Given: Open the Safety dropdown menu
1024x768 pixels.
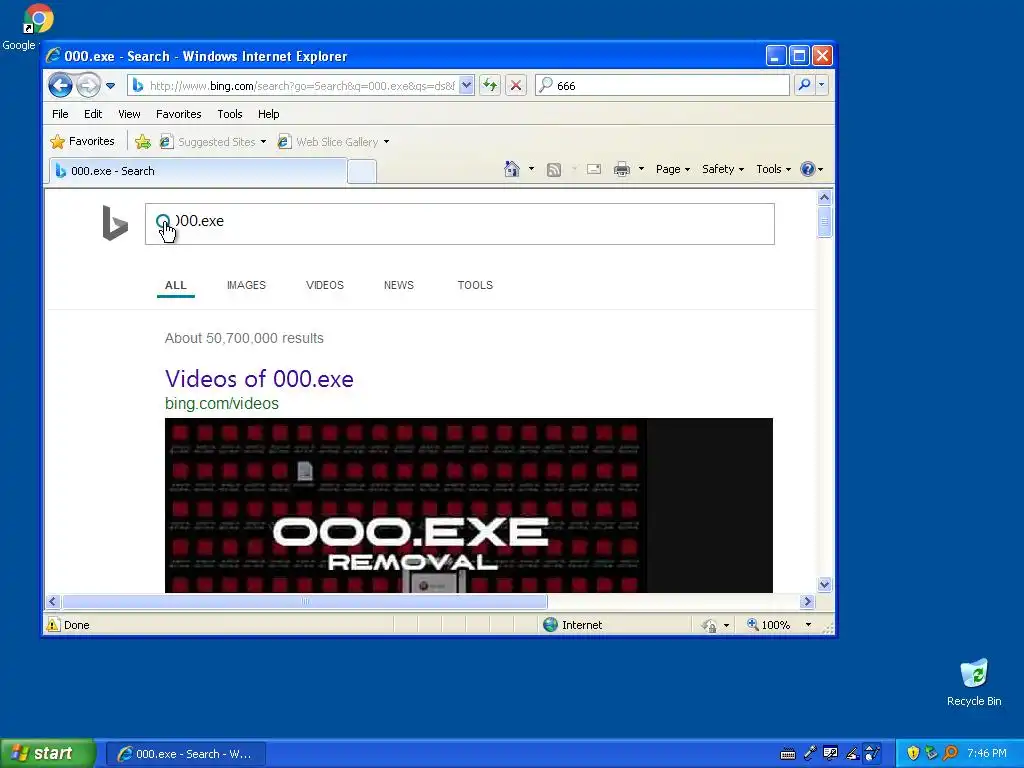Looking at the screenshot, I should coord(723,169).
